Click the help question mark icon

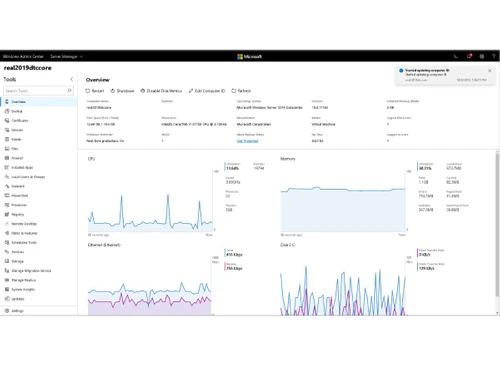coord(494,56)
